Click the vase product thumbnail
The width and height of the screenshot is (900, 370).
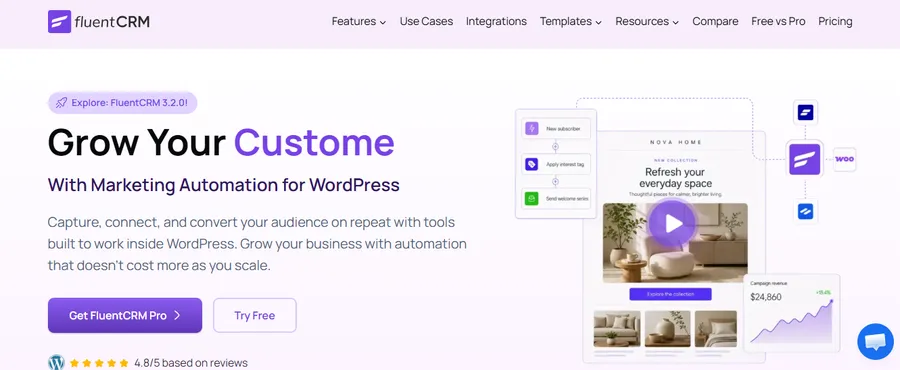[667, 329]
